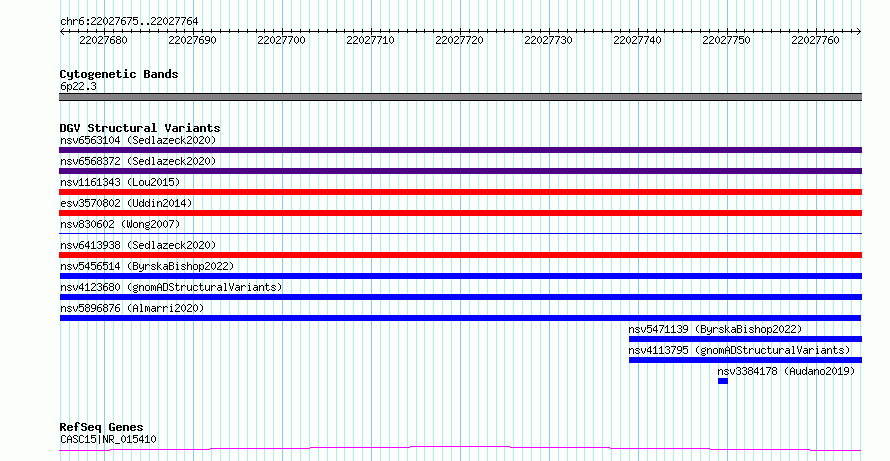Click the blue bar under nsv5896876
This screenshot has width=890, height=461.
(x=460, y=318)
